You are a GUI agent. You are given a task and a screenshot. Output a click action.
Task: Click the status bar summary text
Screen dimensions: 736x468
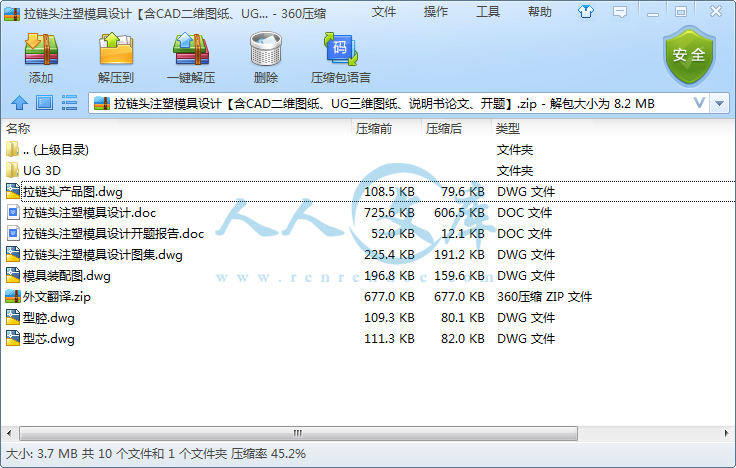pos(155,453)
